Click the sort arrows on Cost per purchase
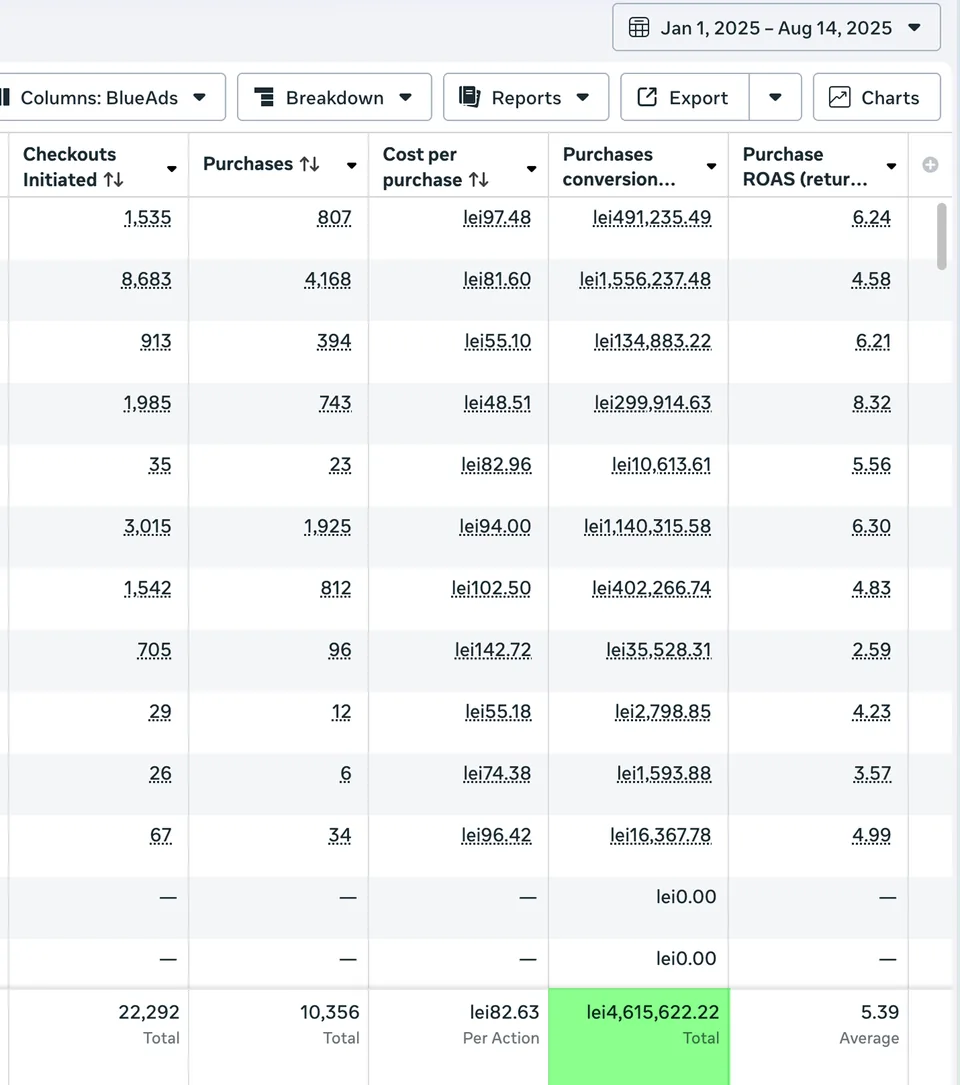The height and width of the screenshot is (1085, 960). coord(478,180)
